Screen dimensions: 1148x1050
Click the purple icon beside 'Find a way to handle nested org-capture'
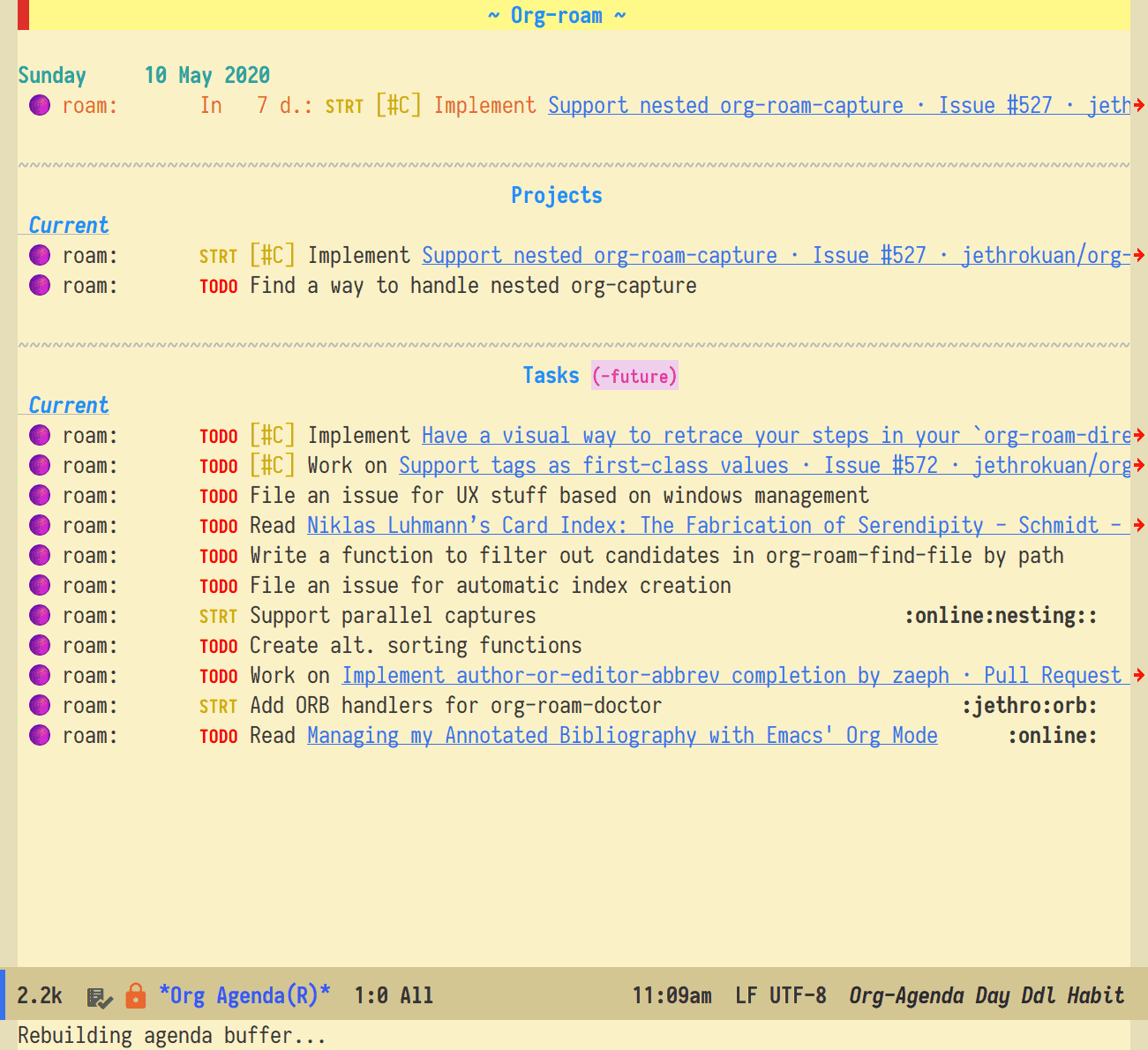40,286
